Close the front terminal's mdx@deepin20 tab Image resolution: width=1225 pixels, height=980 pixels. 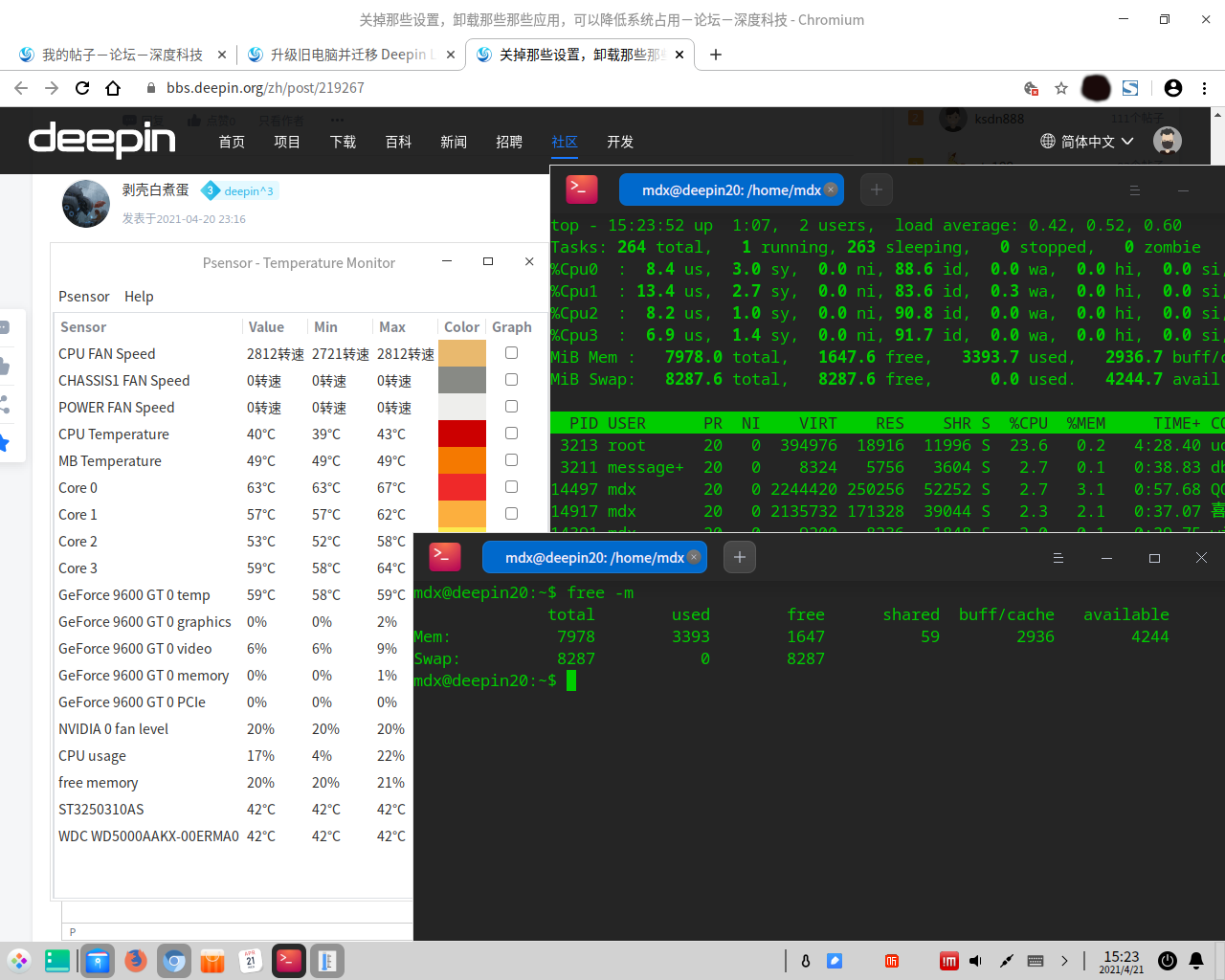pos(694,557)
